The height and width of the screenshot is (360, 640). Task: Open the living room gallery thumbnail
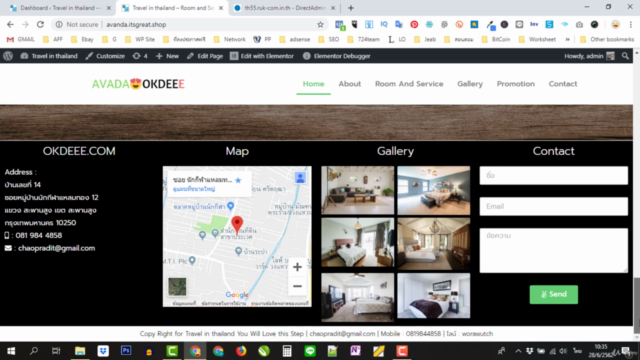[358, 190]
